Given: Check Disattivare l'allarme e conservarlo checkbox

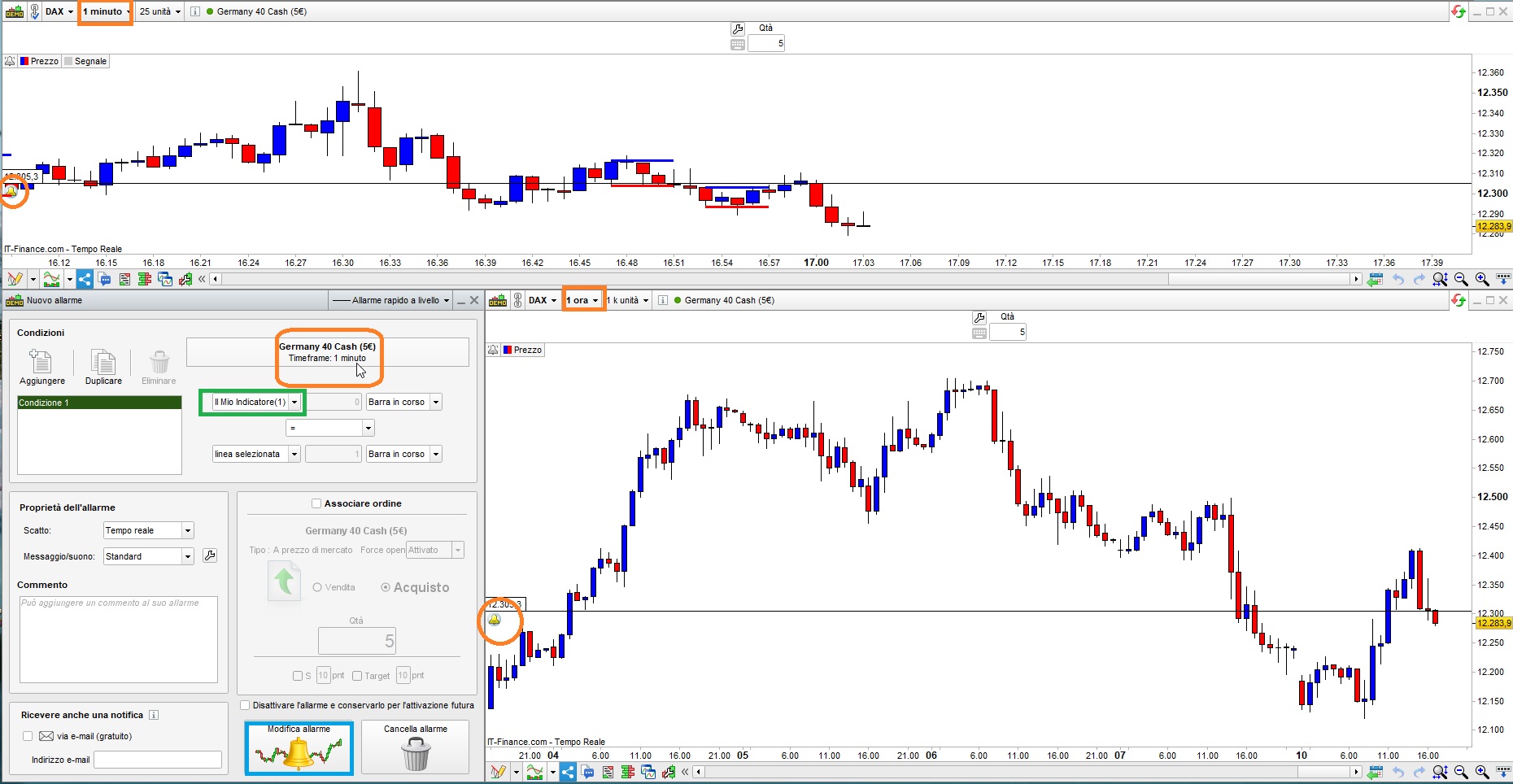Looking at the screenshot, I should coord(245,705).
